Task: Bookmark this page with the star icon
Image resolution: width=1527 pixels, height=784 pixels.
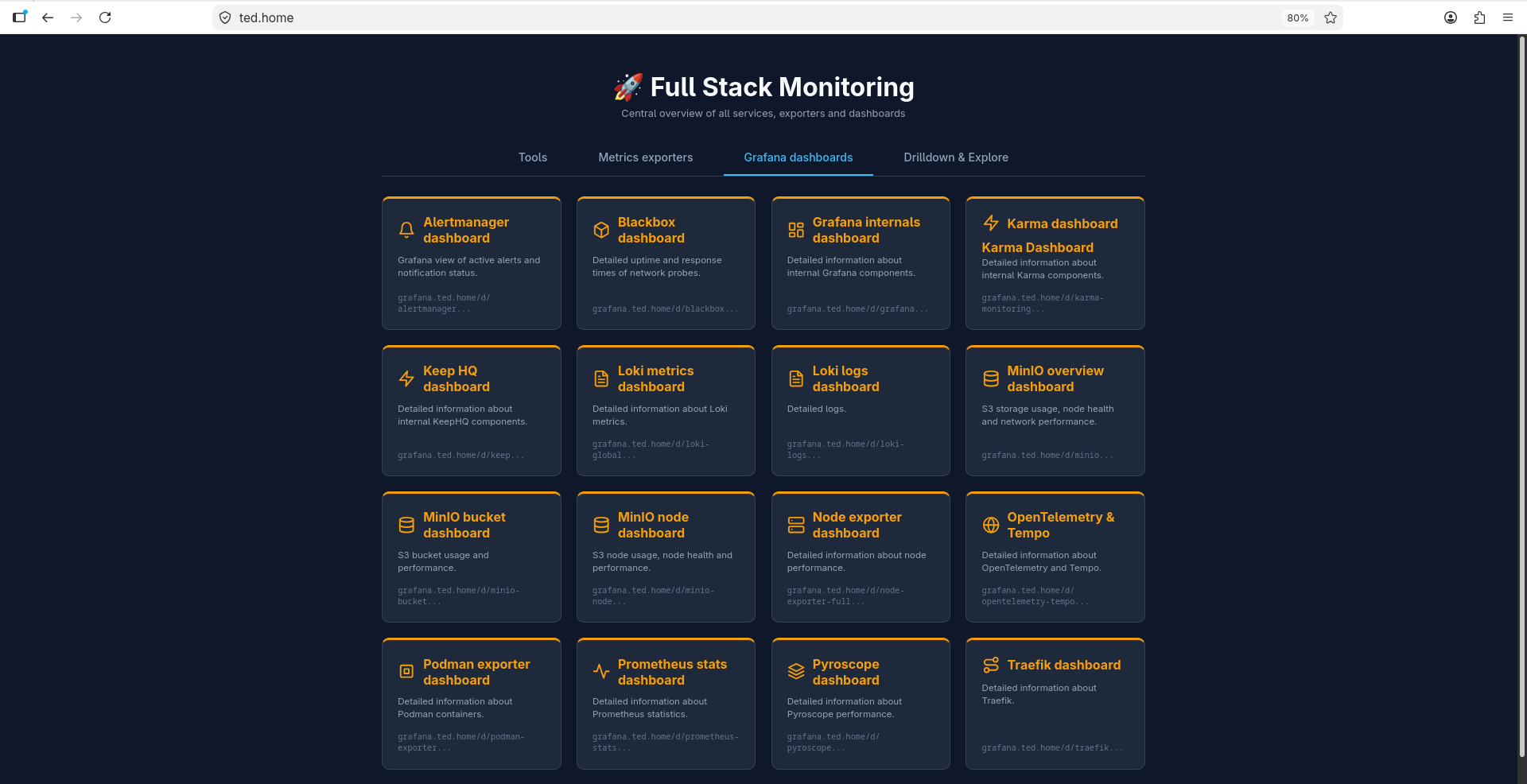Action: tap(1331, 17)
